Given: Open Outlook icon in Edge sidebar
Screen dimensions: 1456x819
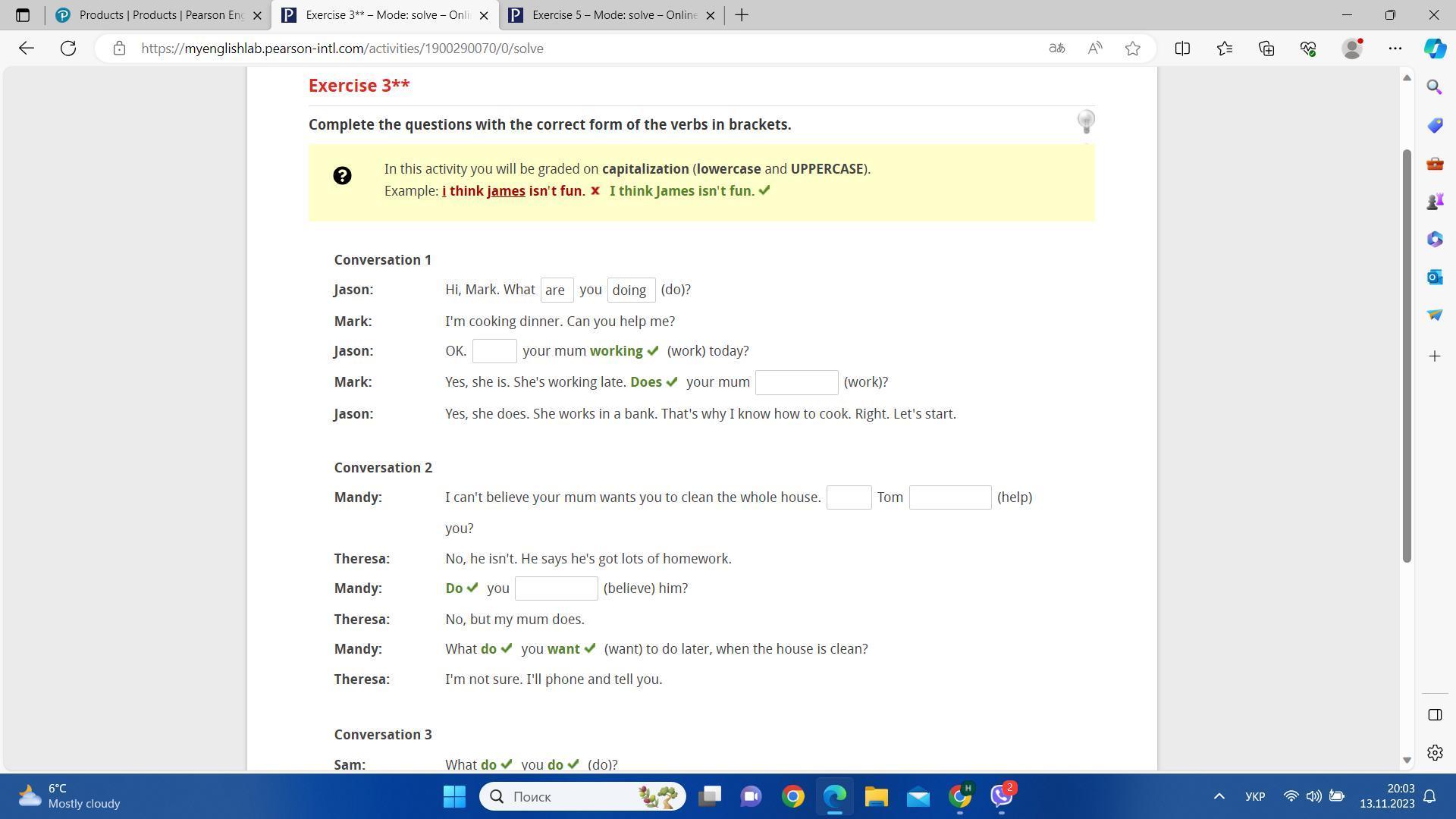Looking at the screenshot, I should [1434, 278].
